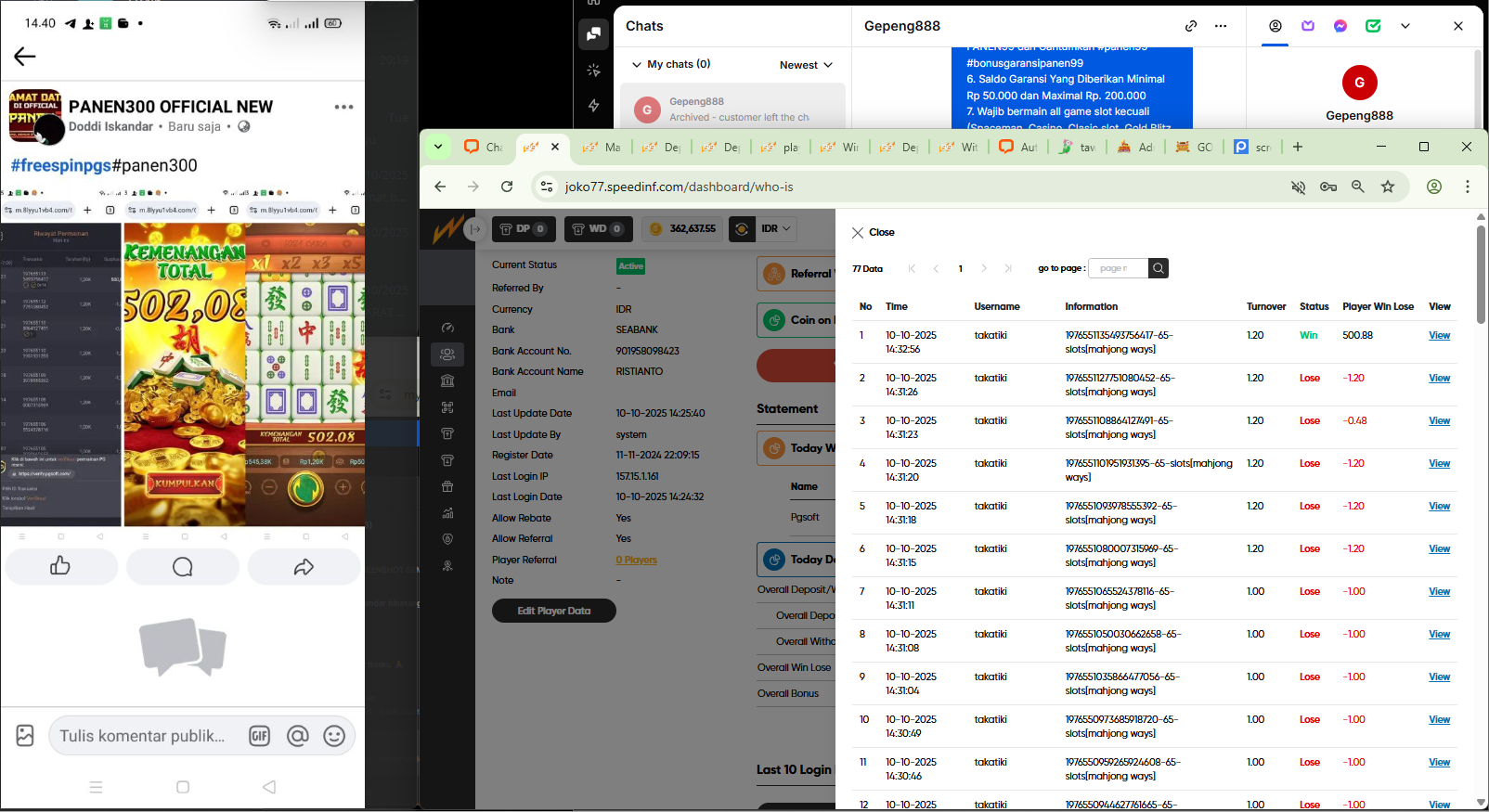The height and width of the screenshot is (812, 1489).
Task: View details of the 14:31:23 -0.48 row
Action: tap(1439, 420)
